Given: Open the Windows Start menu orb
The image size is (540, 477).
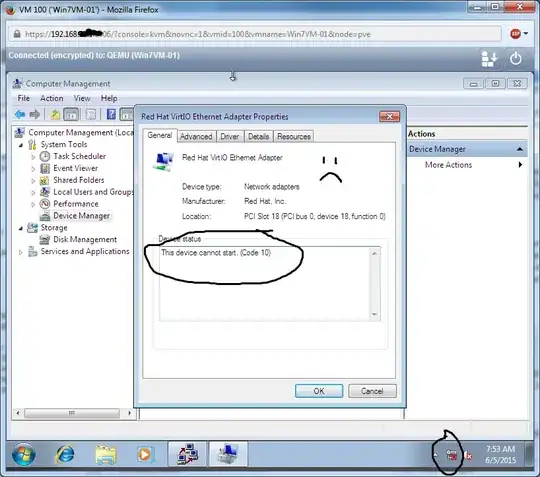Looking at the screenshot, I should click(x=23, y=454).
